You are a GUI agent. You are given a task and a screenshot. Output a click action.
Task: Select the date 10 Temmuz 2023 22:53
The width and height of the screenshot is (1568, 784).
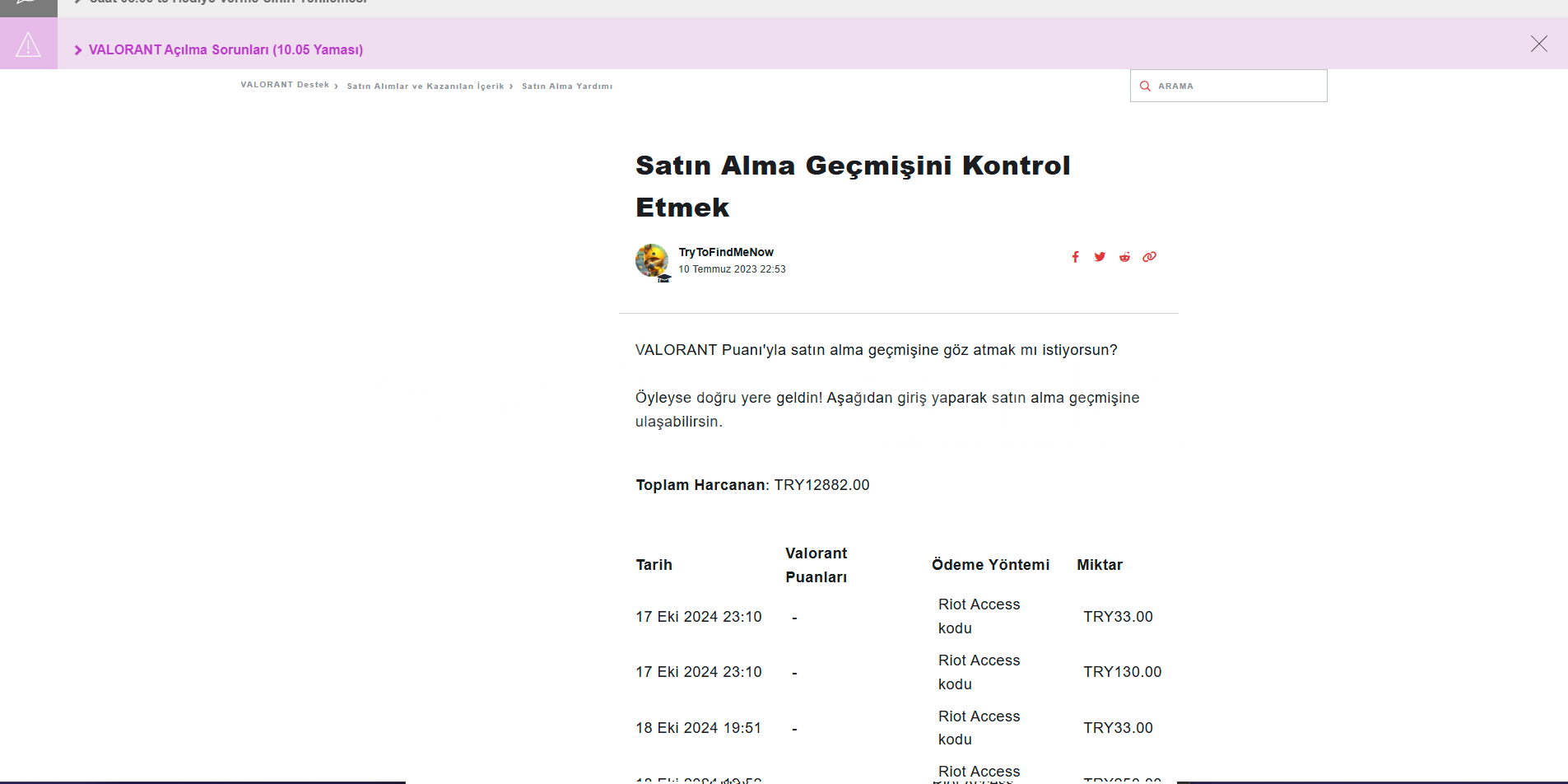point(732,269)
